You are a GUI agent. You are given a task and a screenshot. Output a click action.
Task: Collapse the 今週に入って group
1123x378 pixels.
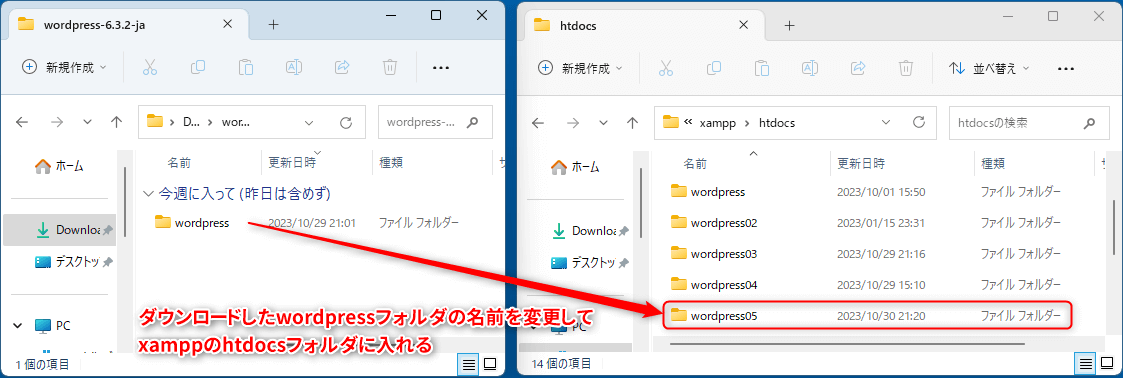[x=148, y=193]
